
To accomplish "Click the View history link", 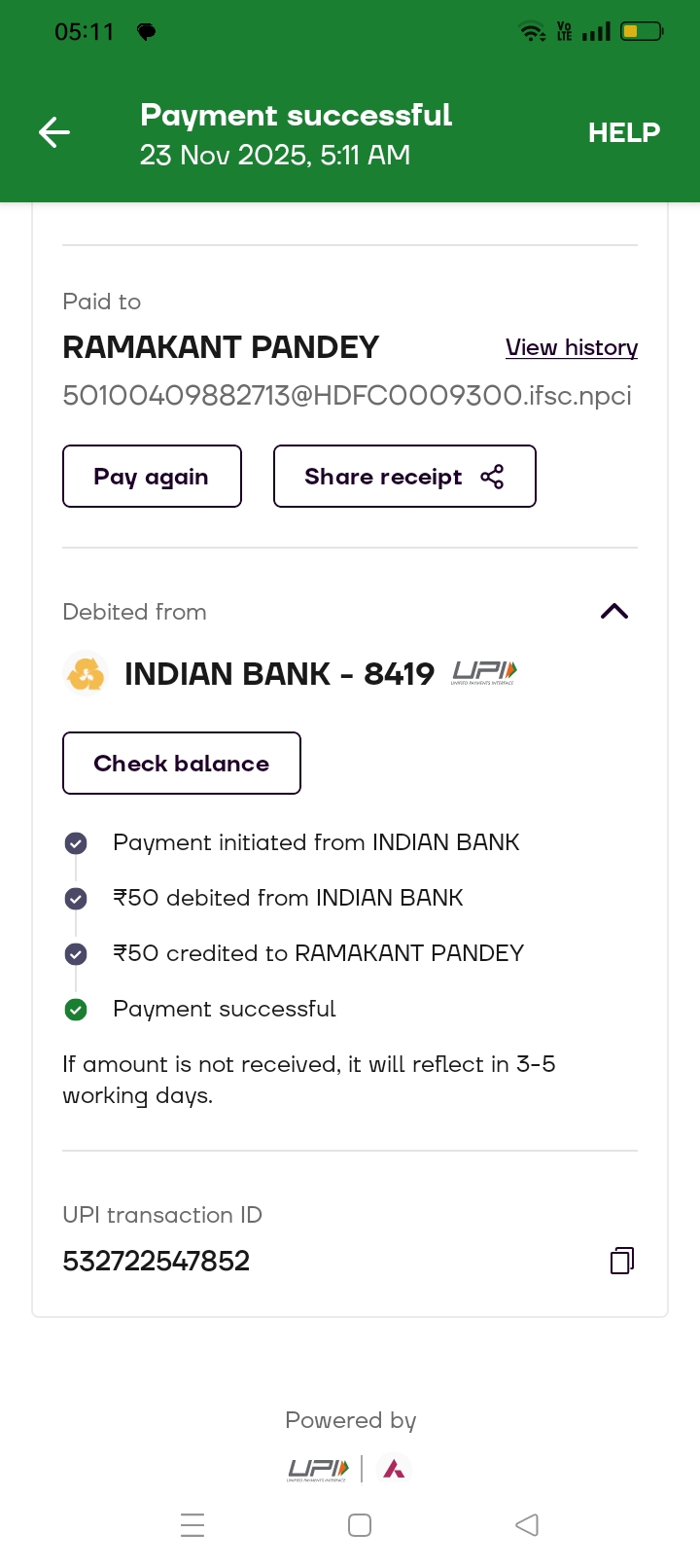I will pos(572,347).
